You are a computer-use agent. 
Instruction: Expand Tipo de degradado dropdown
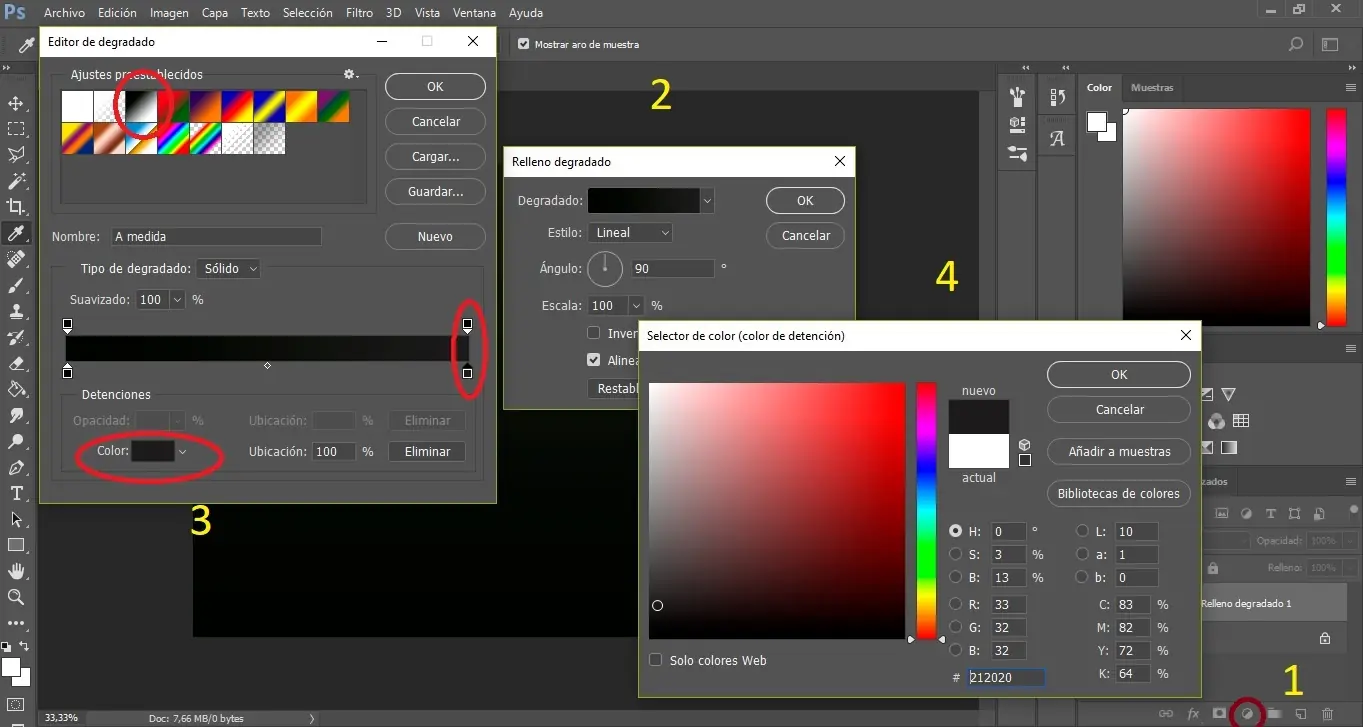click(228, 268)
